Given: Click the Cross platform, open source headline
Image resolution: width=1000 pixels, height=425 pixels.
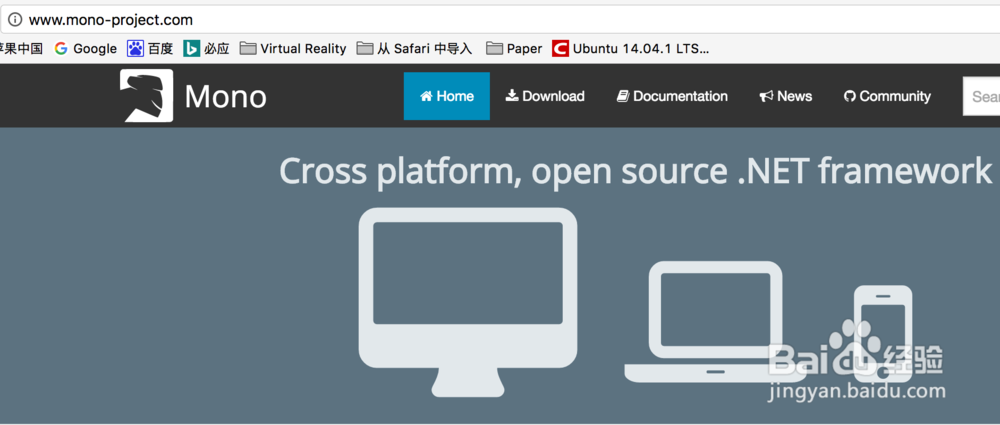Looking at the screenshot, I should [x=636, y=171].
